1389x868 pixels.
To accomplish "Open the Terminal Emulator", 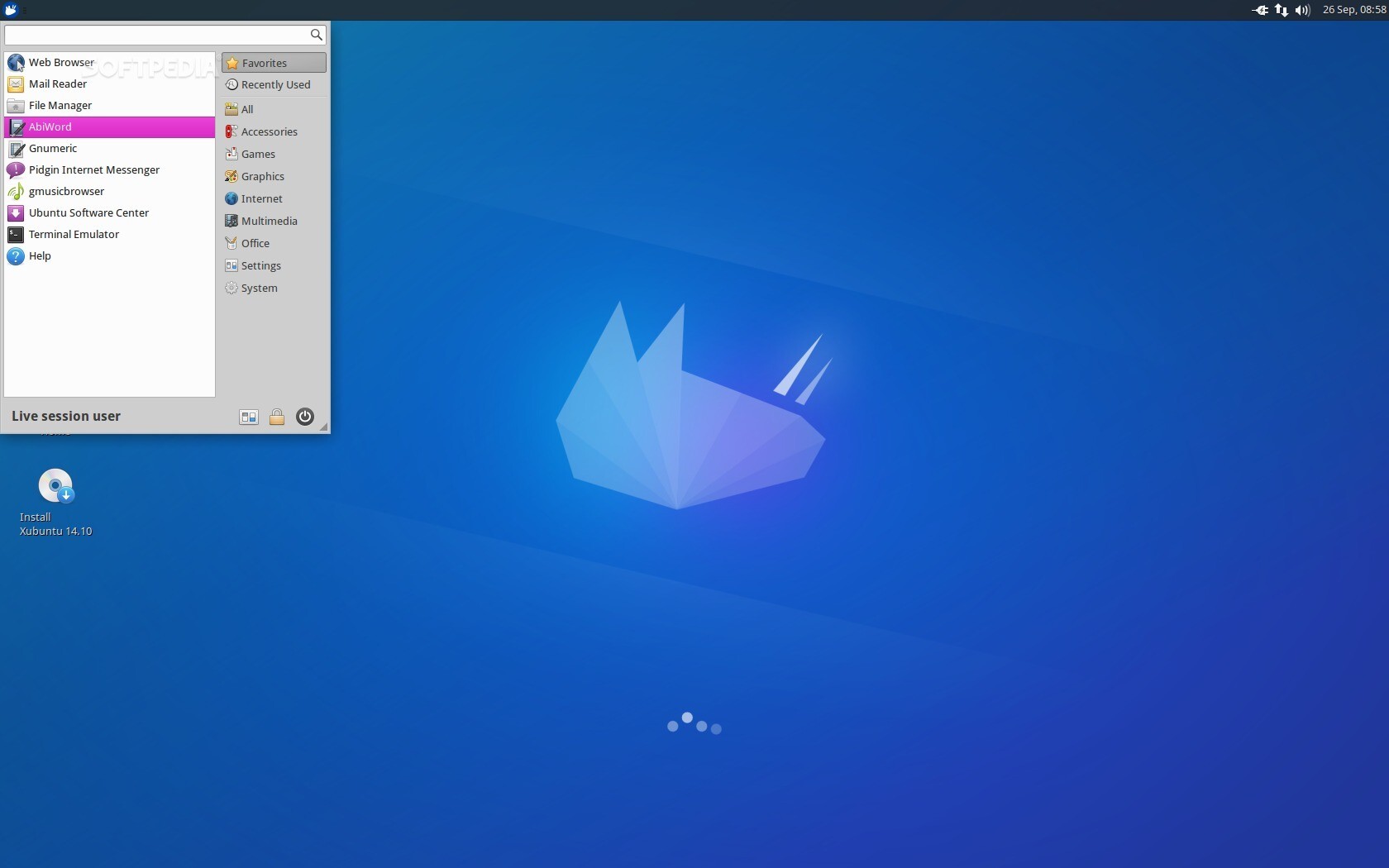I will pos(73,234).
